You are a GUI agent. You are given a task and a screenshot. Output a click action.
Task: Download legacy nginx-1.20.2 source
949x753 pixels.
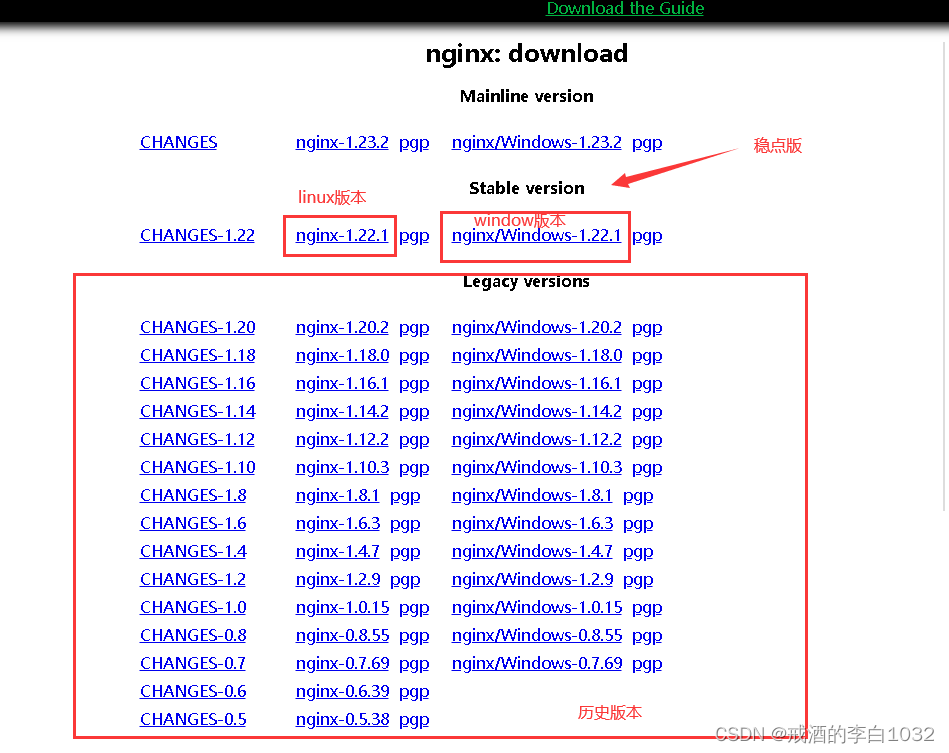point(342,327)
